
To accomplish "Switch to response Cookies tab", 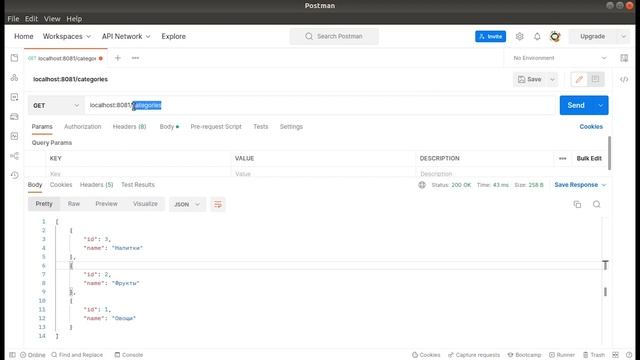I will pyautogui.click(x=61, y=185).
